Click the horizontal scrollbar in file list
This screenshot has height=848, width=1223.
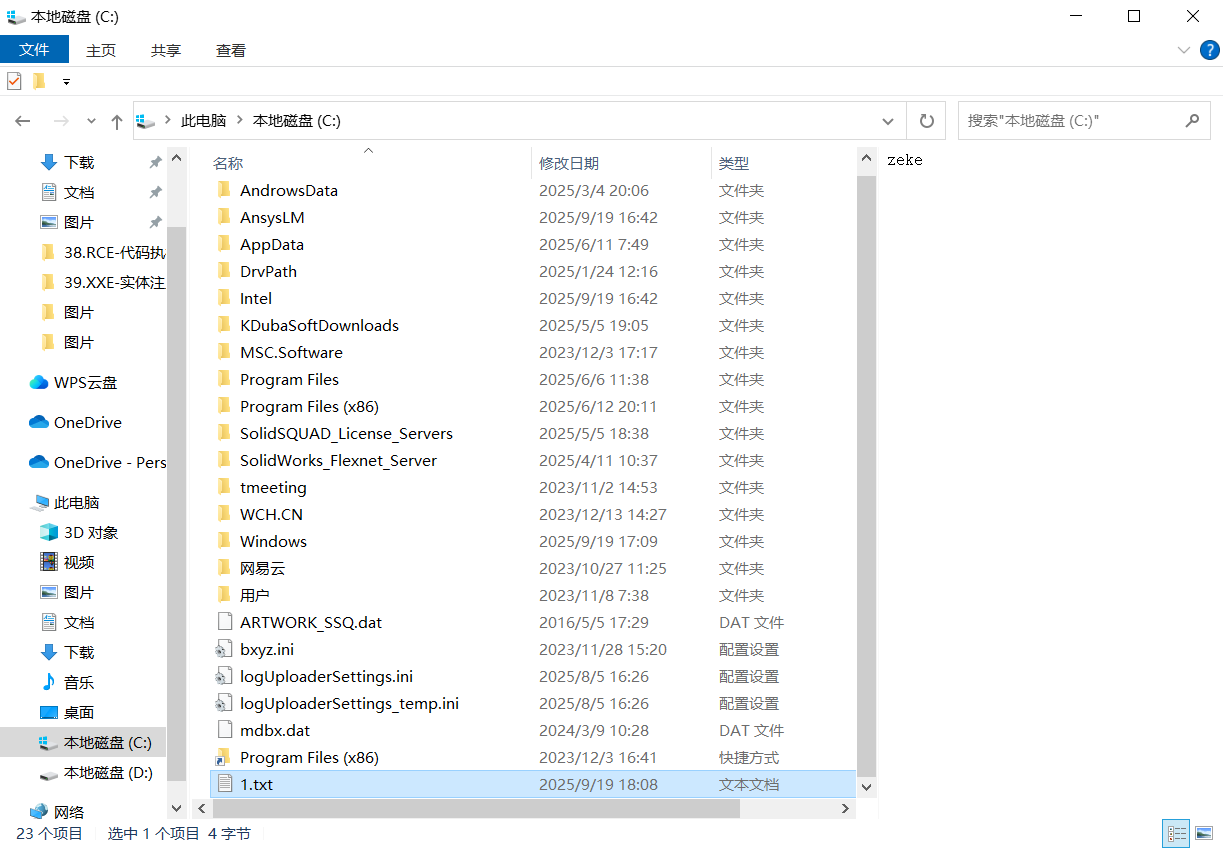point(520,808)
